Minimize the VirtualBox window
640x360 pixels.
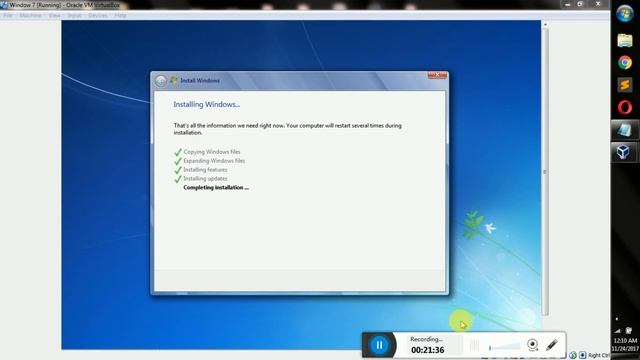coord(567,4)
